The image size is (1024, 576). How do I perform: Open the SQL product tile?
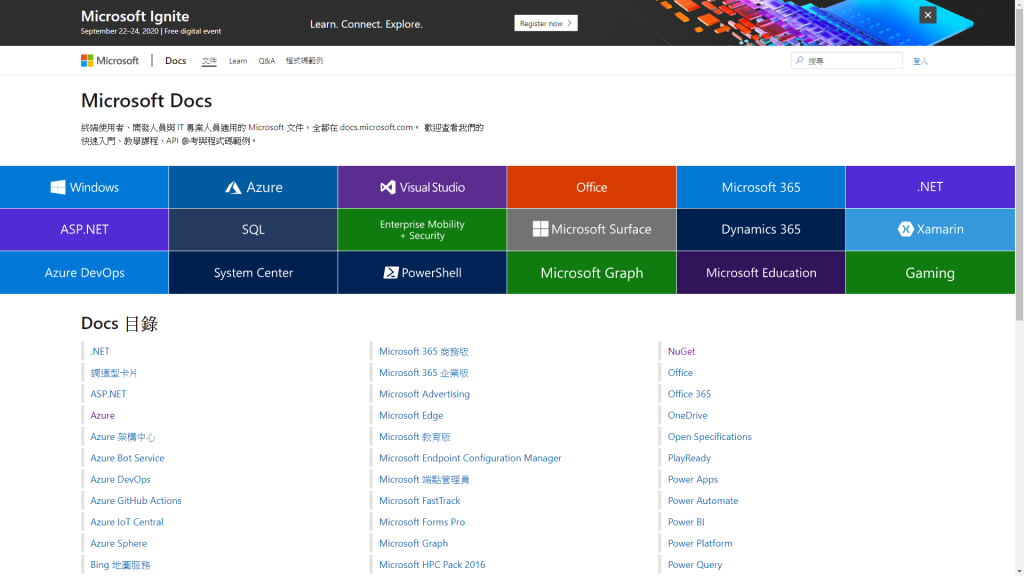(x=253, y=230)
